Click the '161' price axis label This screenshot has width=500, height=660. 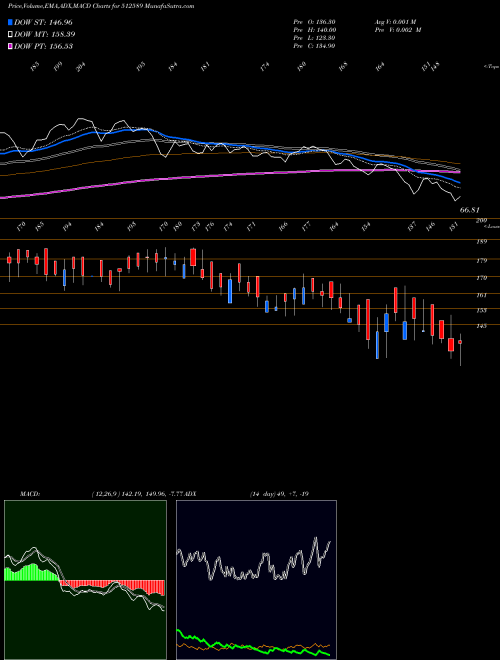(x=482, y=295)
